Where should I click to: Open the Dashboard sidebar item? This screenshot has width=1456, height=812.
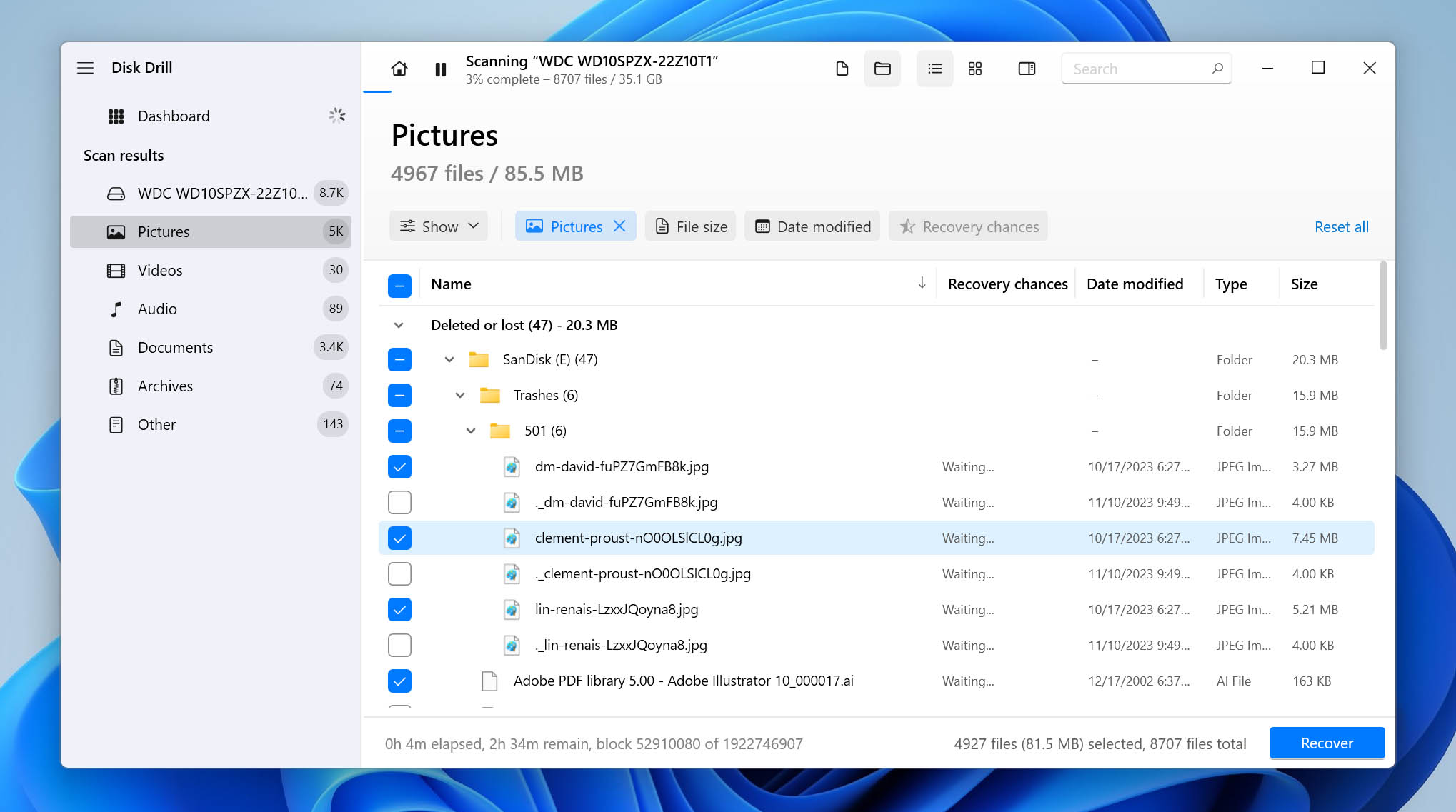point(211,116)
